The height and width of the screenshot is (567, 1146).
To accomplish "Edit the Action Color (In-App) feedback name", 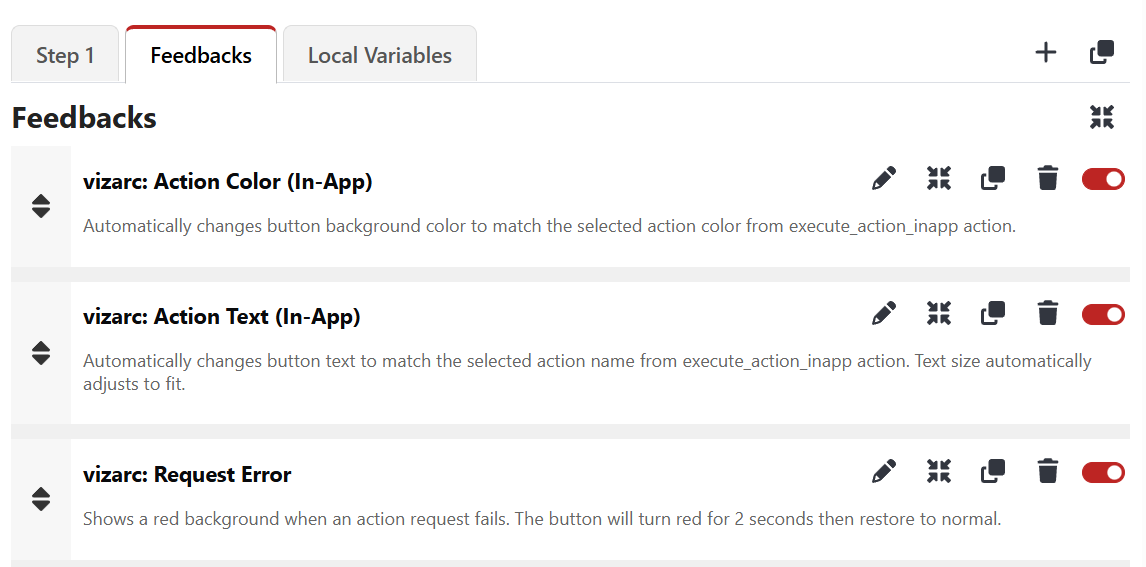I will click(884, 179).
